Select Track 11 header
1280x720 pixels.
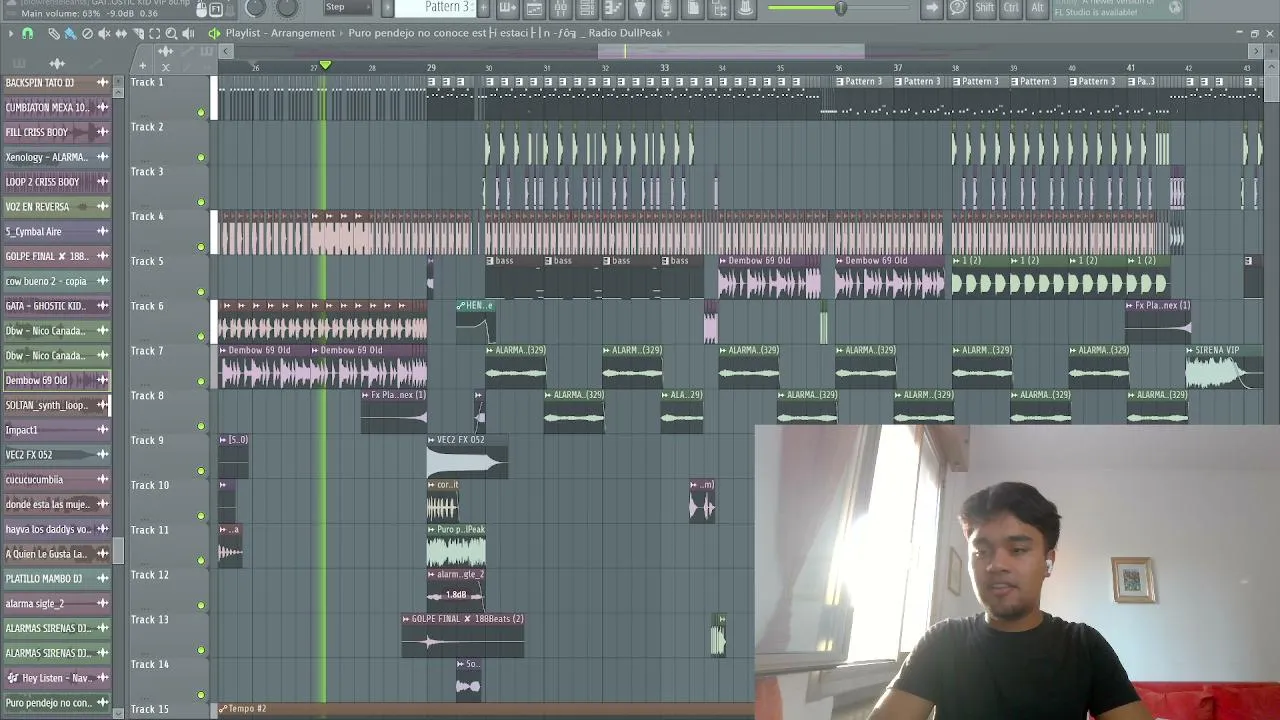[170, 545]
